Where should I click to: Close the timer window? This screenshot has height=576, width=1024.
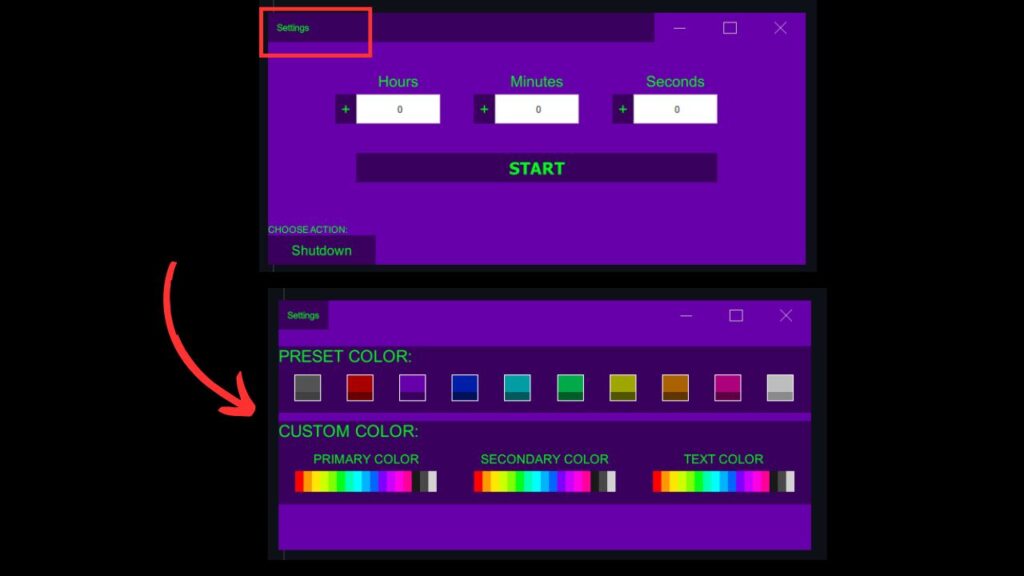780,28
